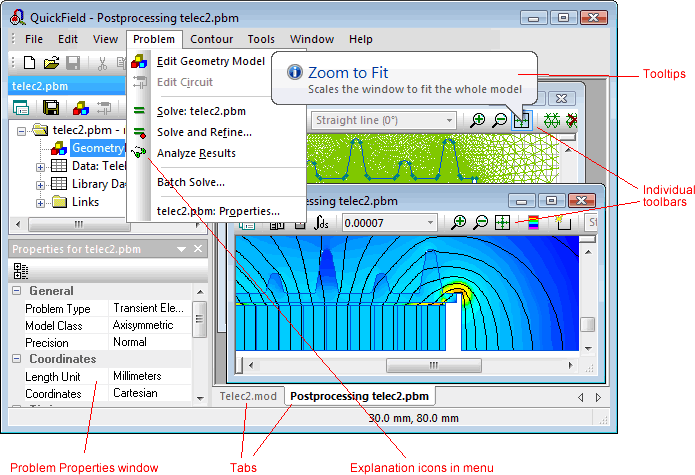695x475 pixels.
Task: Open the Contour menu
Action: [211, 39]
